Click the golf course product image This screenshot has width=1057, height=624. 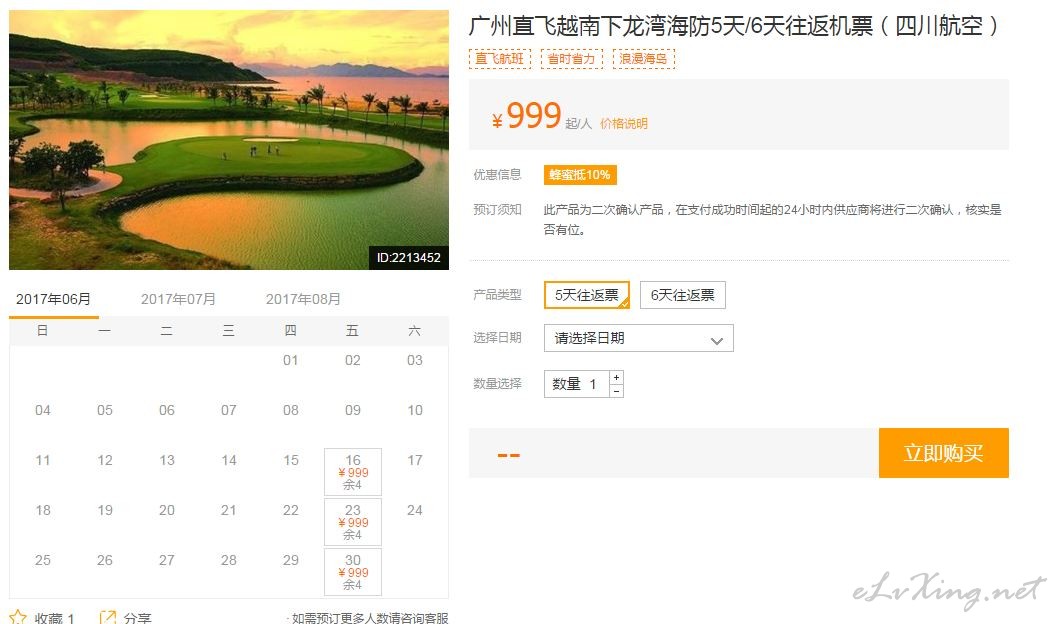coord(229,139)
